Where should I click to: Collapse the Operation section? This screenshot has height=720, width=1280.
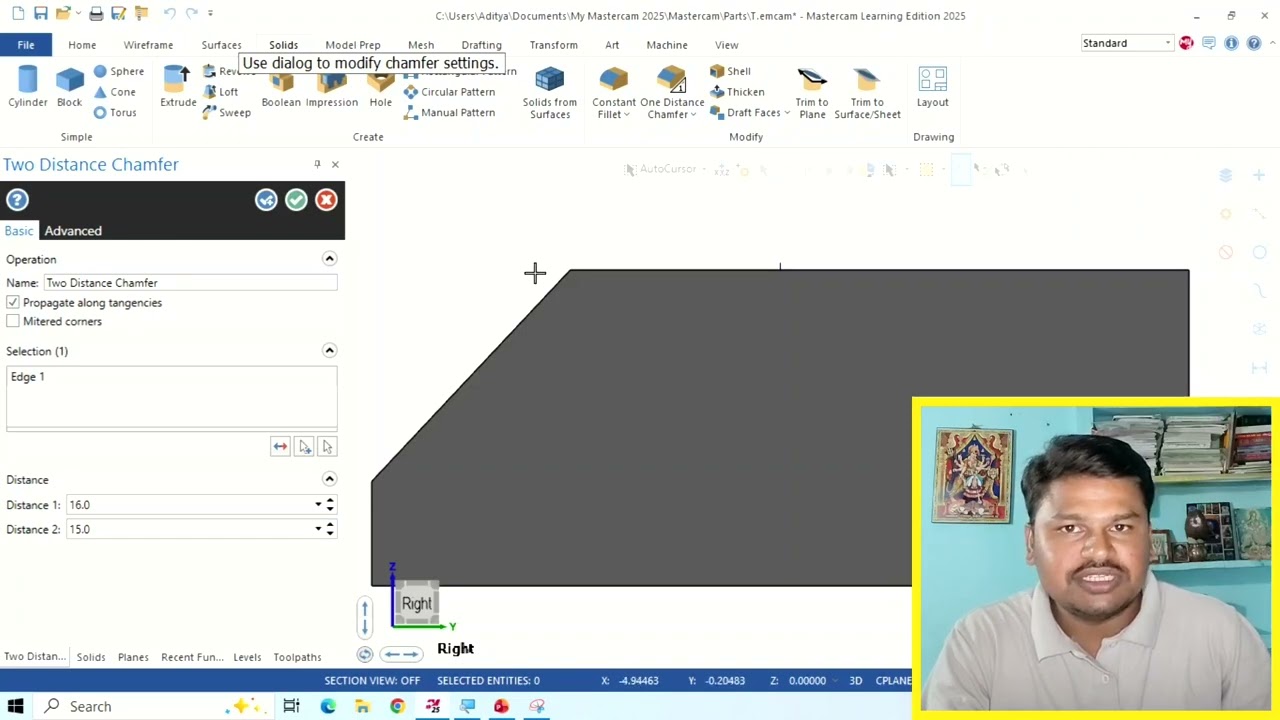[x=329, y=259]
